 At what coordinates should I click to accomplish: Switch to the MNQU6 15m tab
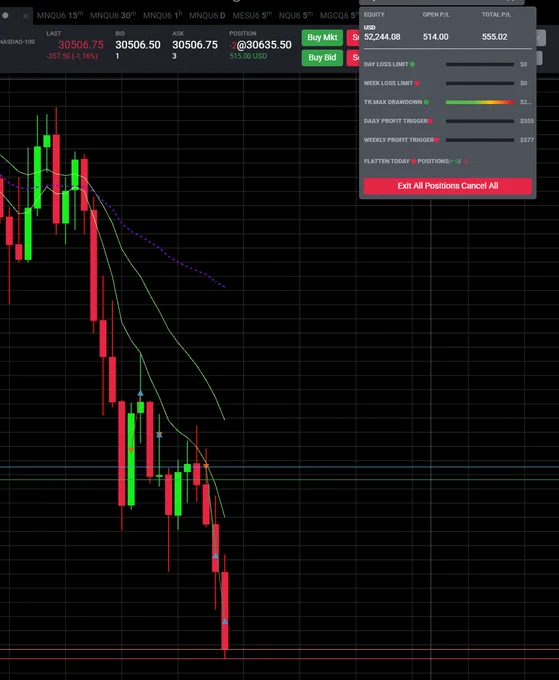pos(60,15)
